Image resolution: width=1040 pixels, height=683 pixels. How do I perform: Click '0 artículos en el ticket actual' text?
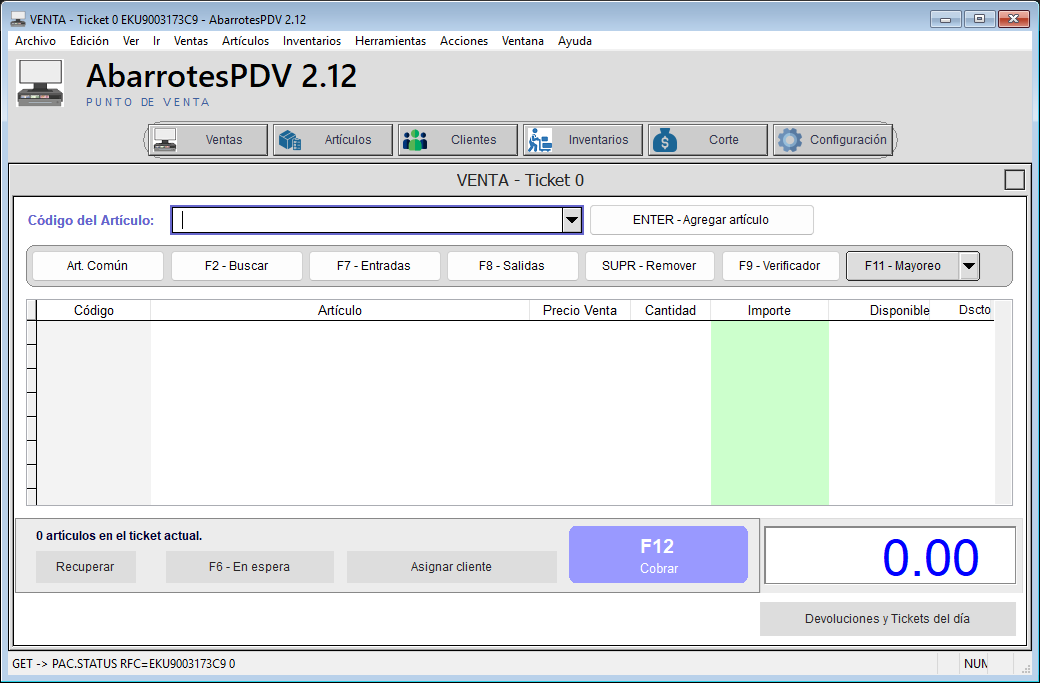click(x=119, y=536)
